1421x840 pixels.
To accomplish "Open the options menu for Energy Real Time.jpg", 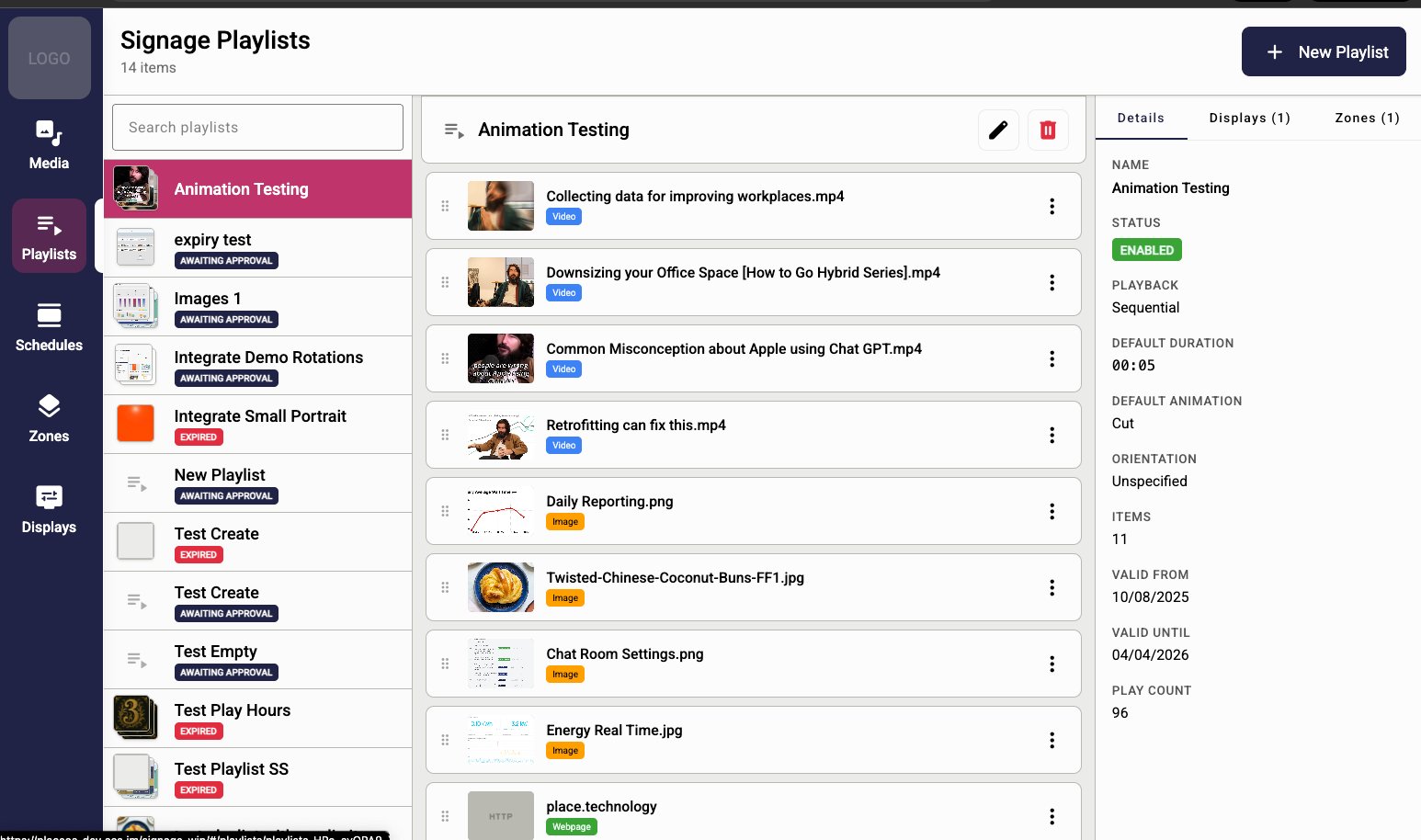I will (x=1052, y=740).
